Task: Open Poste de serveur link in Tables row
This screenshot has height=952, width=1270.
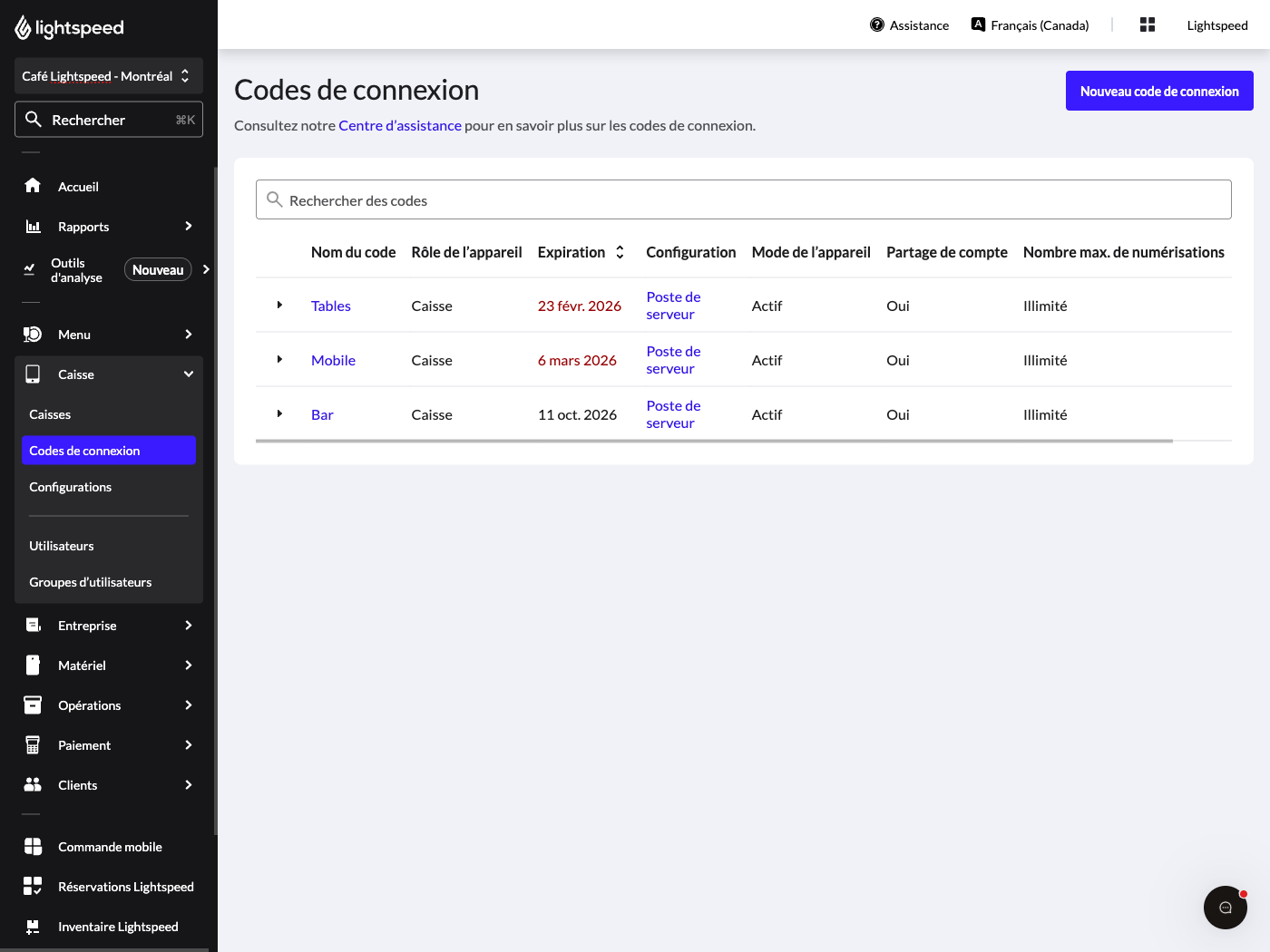Action: (x=673, y=306)
